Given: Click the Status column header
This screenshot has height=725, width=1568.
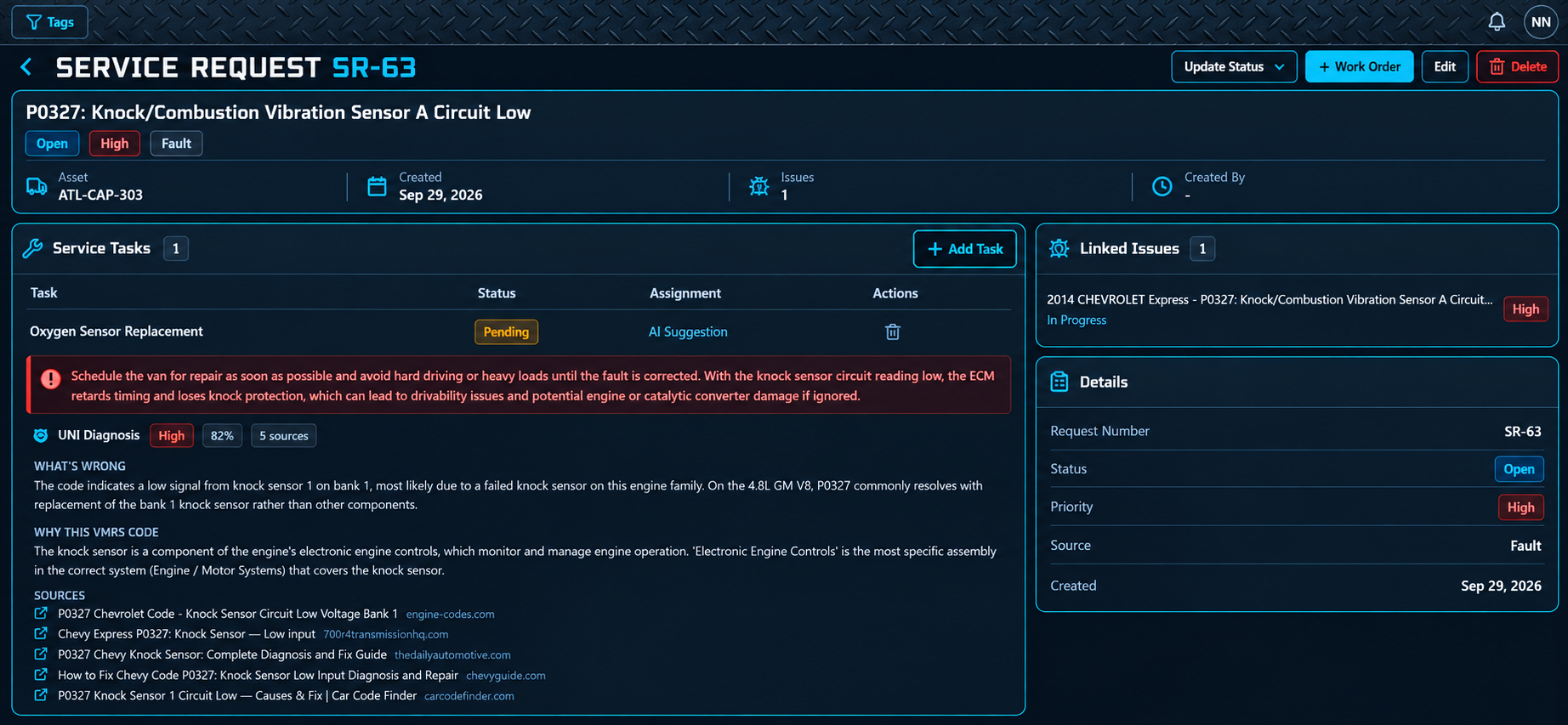Looking at the screenshot, I should pyautogui.click(x=497, y=293).
